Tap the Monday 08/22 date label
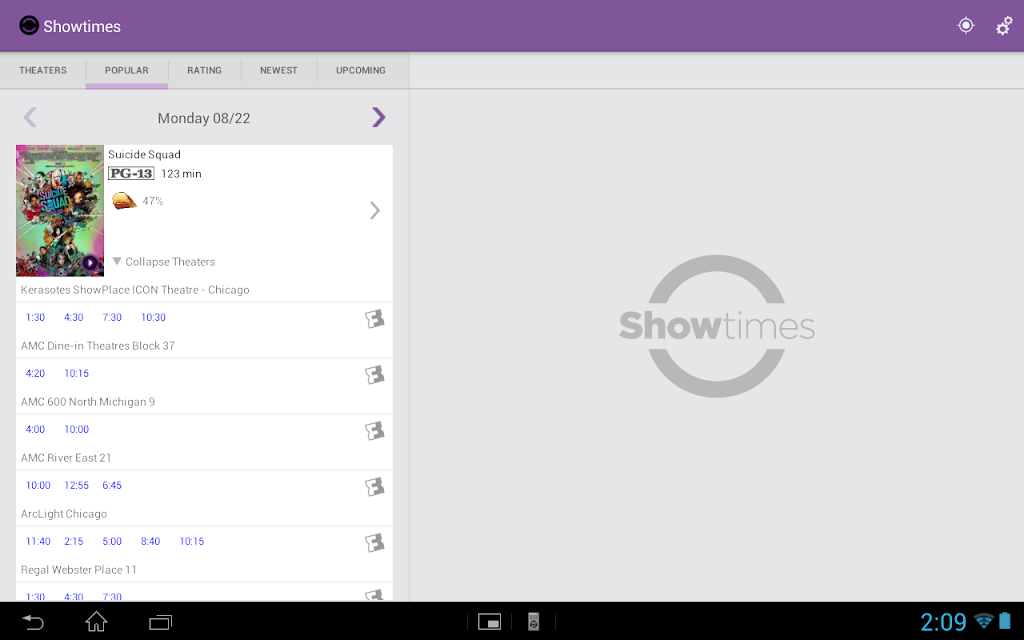 pos(204,118)
